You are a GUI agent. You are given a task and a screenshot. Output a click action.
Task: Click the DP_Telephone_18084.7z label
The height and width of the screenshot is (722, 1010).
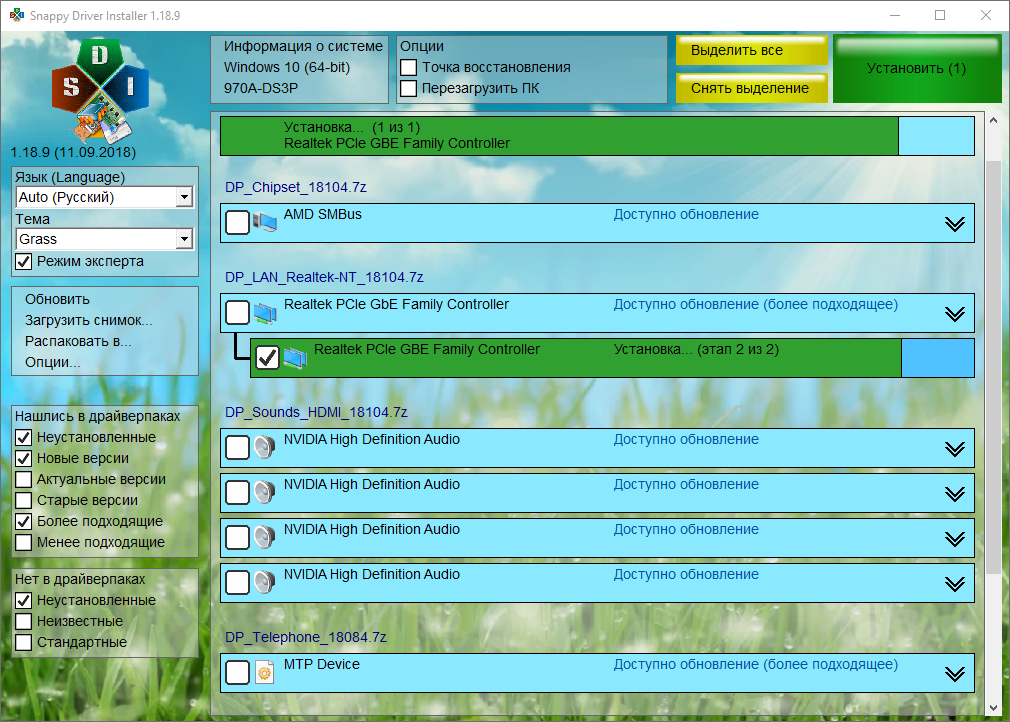point(306,638)
